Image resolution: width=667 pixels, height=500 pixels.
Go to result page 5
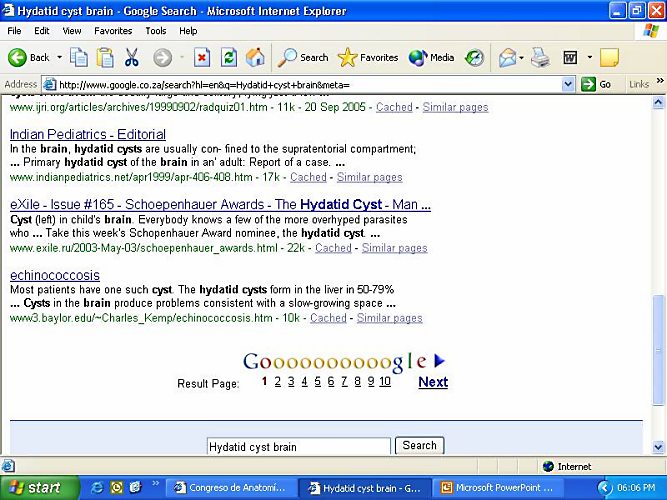(318, 382)
